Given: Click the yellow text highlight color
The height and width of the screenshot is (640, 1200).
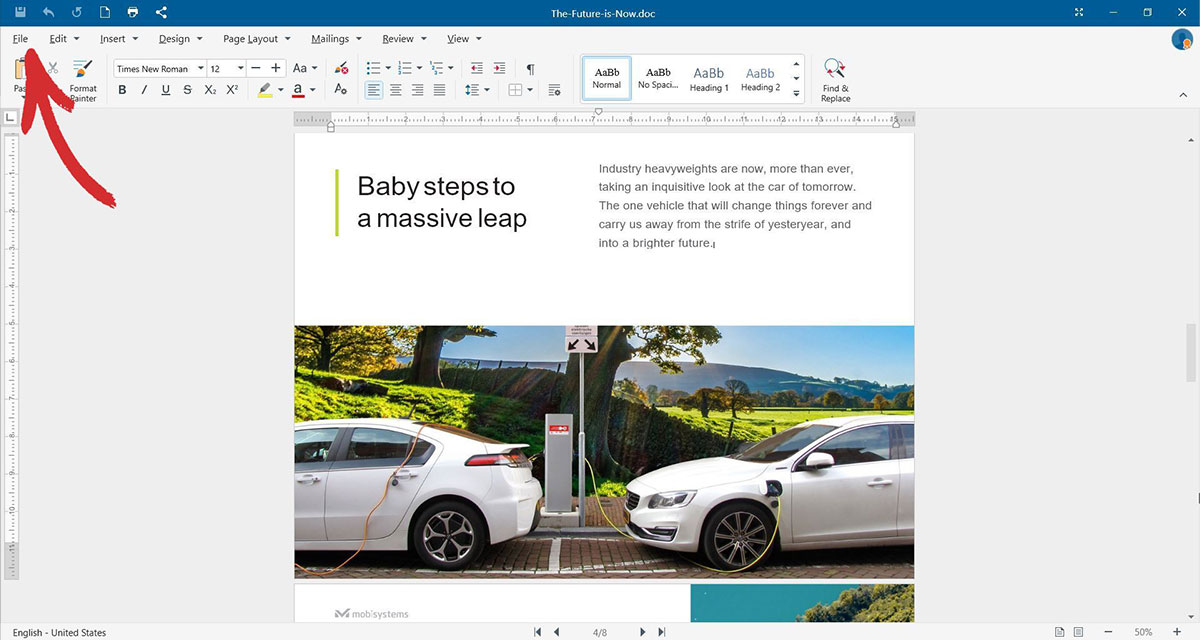Looking at the screenshot, I should click(264, 90).
